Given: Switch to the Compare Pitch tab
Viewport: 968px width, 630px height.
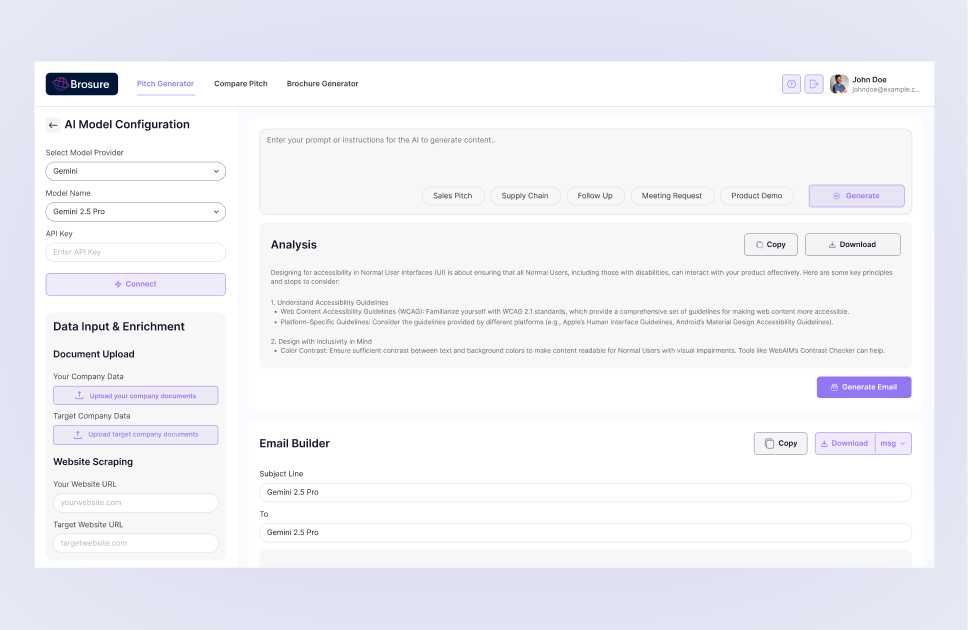Looking at the screenshot, I should tap(240, 84).
